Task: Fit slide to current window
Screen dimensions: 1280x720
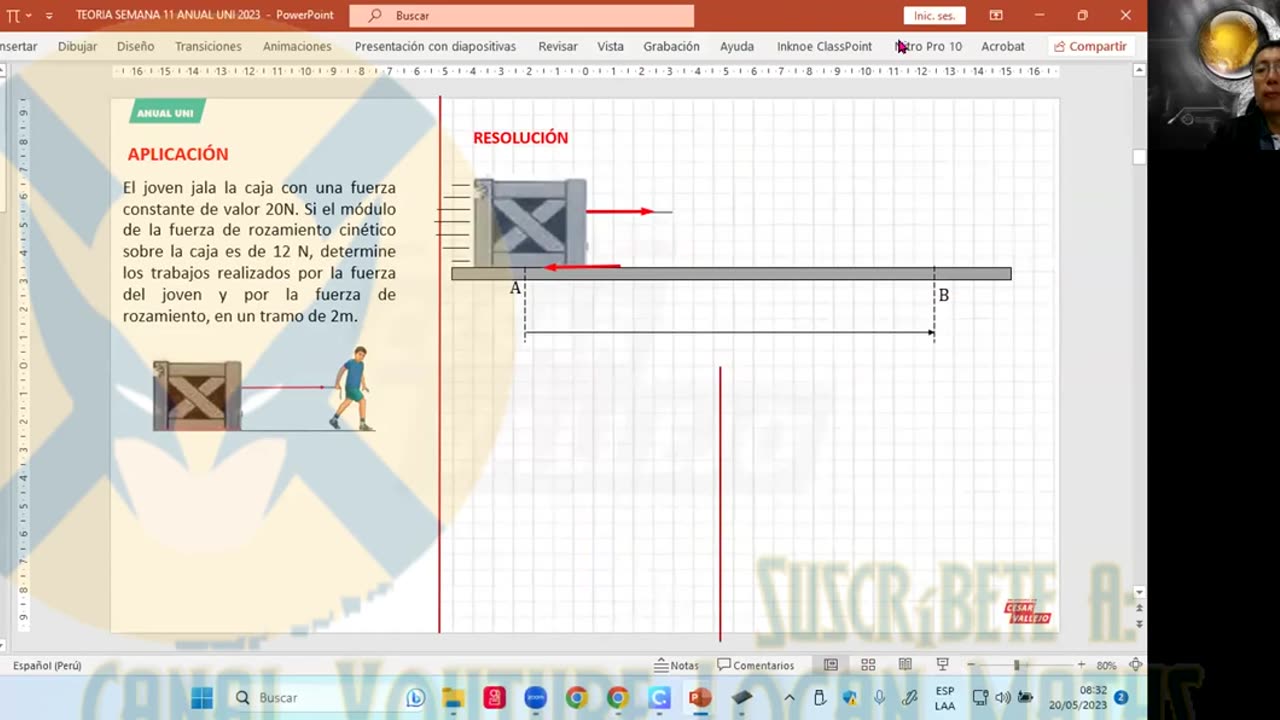Action: coord(1135,665)
